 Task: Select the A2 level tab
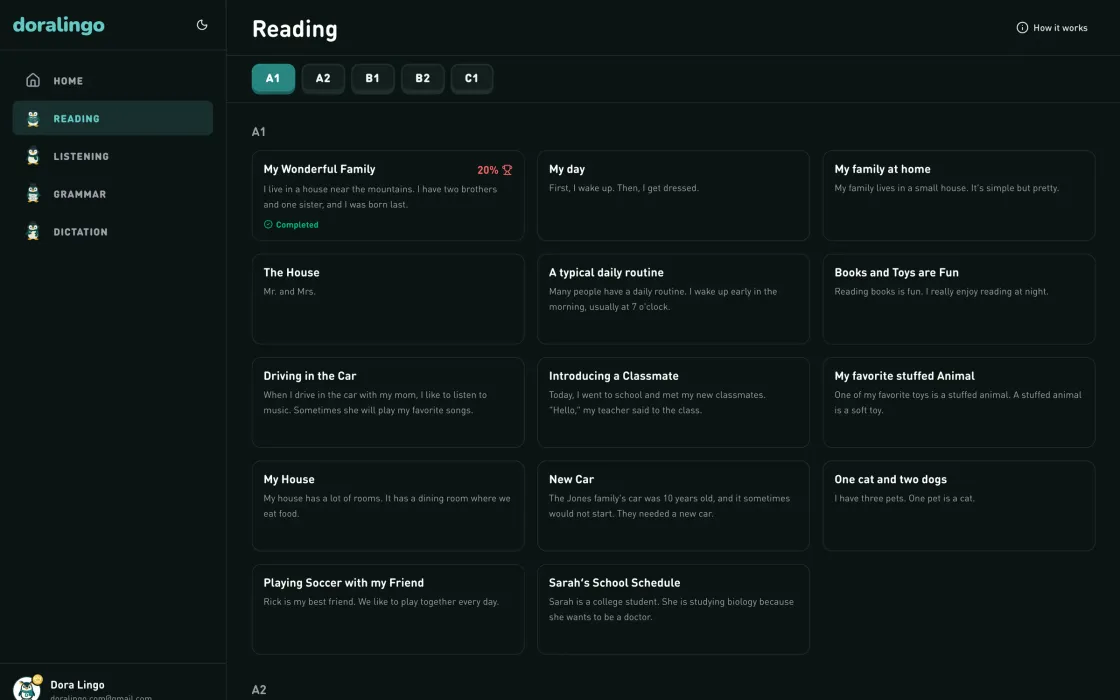coord(323,79)
